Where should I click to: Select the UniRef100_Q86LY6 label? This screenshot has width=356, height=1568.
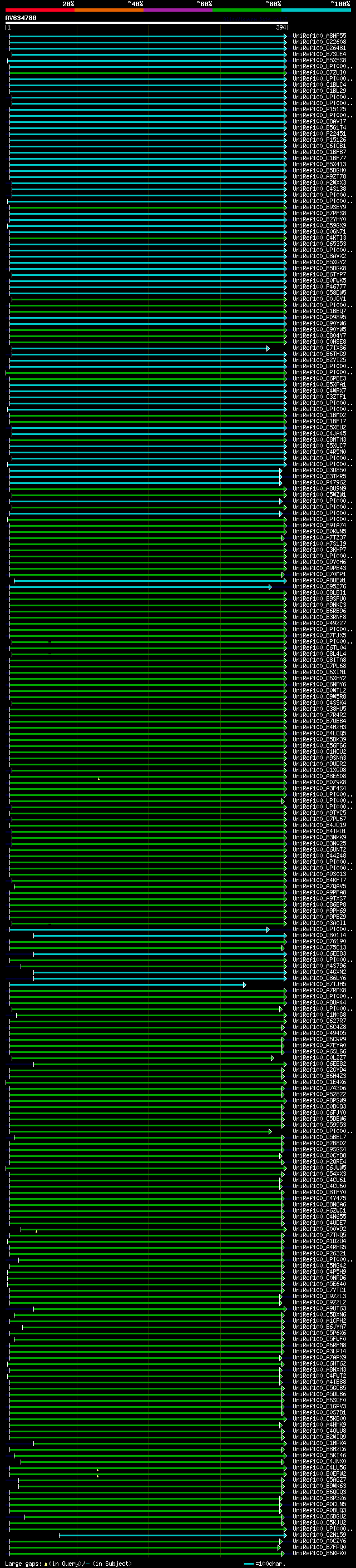319,978
